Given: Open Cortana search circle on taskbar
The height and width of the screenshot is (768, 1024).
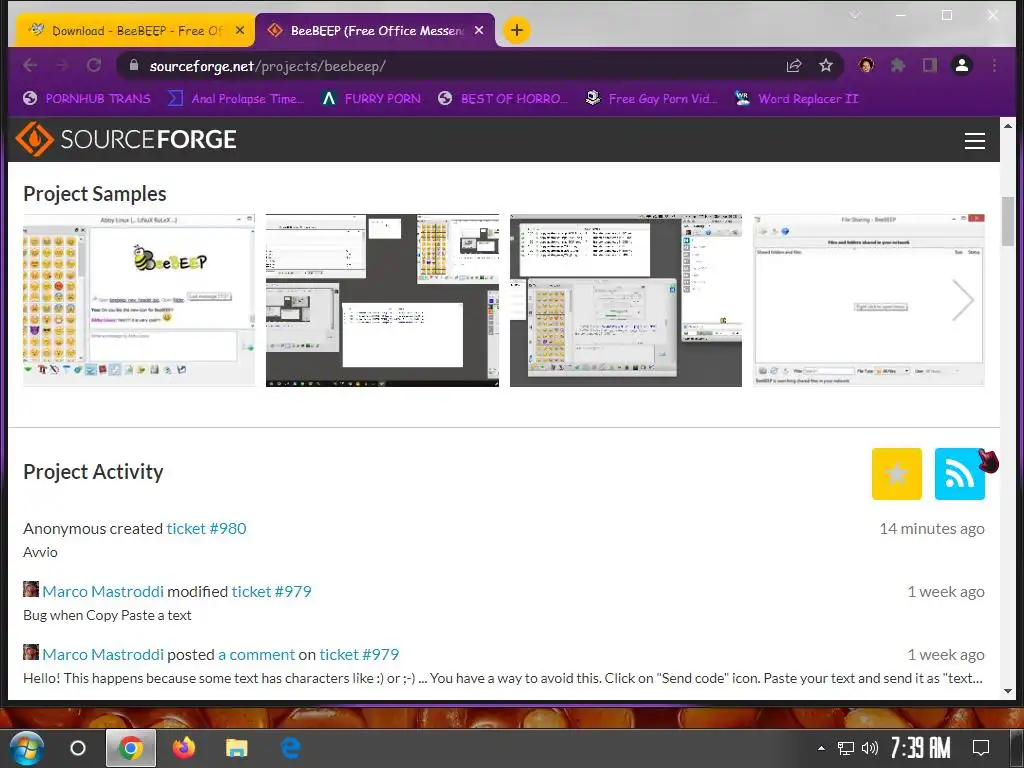Looking at the screenshot, I should (78, 748).
